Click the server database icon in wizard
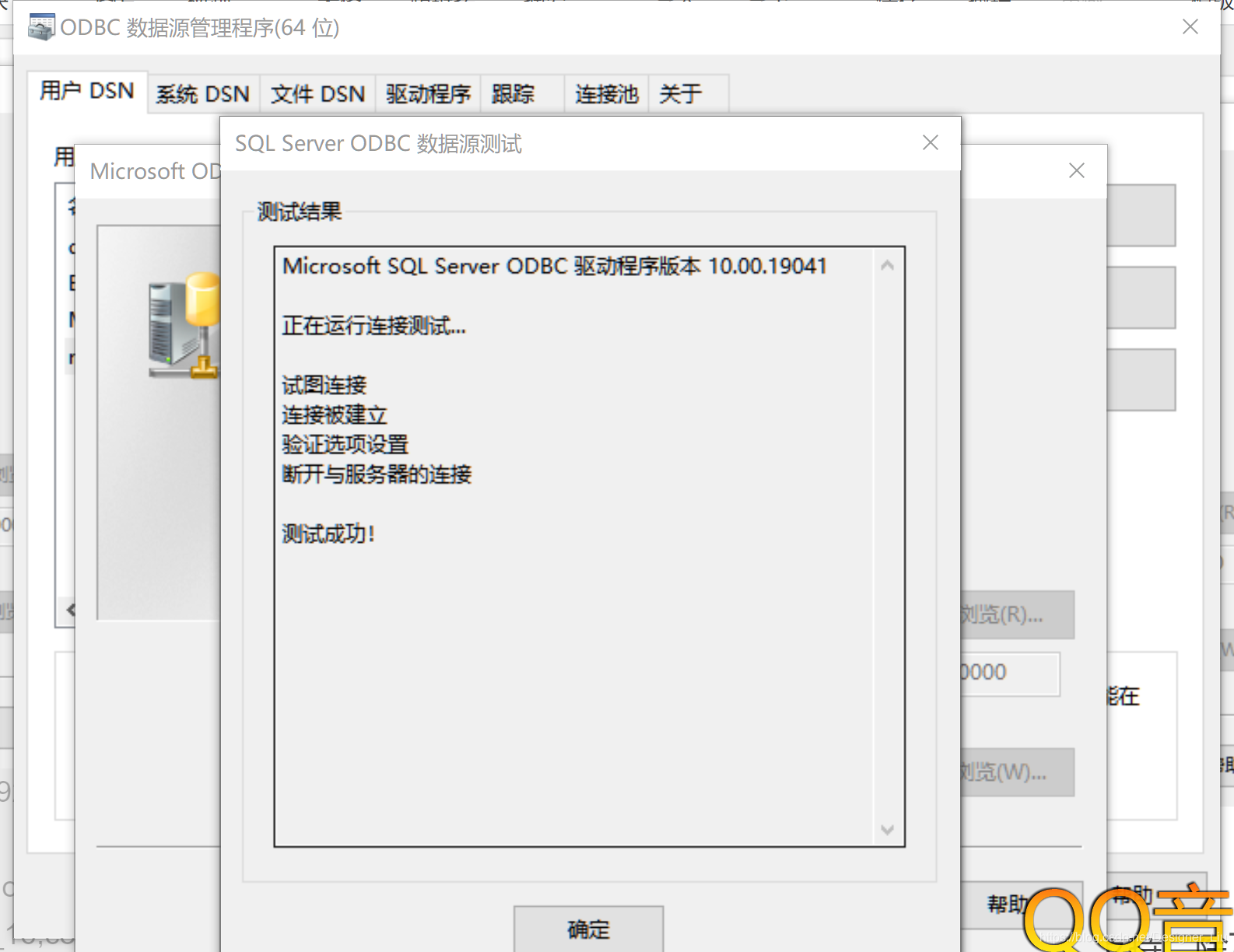The height and width of the screenshot is (952, 1234). coord(184,325)
